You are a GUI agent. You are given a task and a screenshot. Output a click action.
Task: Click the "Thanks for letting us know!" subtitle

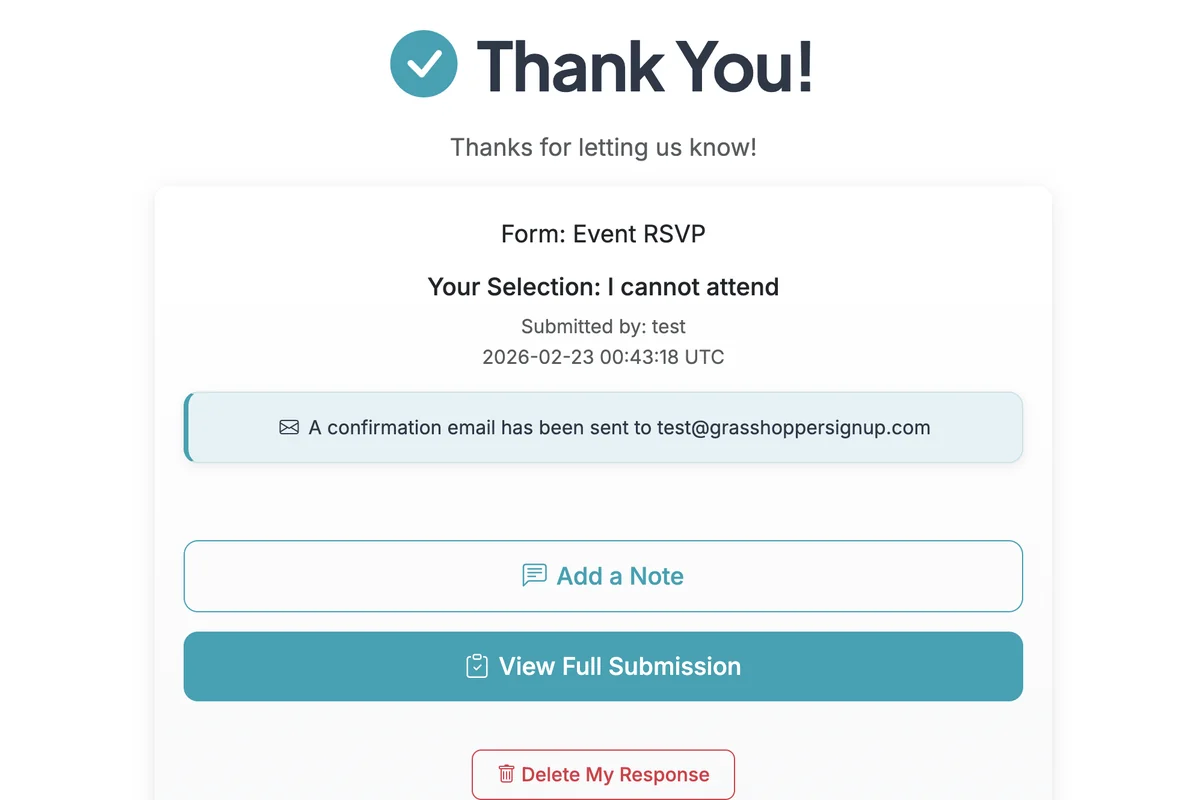(x=603, y=148)
